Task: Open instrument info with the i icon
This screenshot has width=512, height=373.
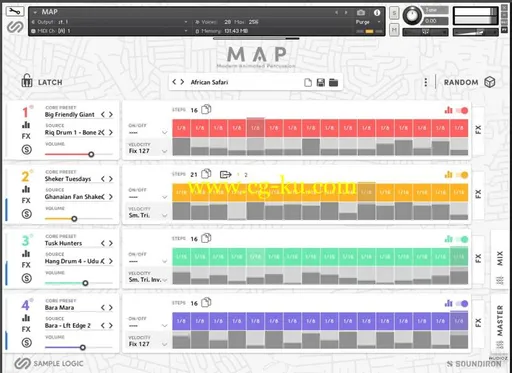Action: [377, 13]
